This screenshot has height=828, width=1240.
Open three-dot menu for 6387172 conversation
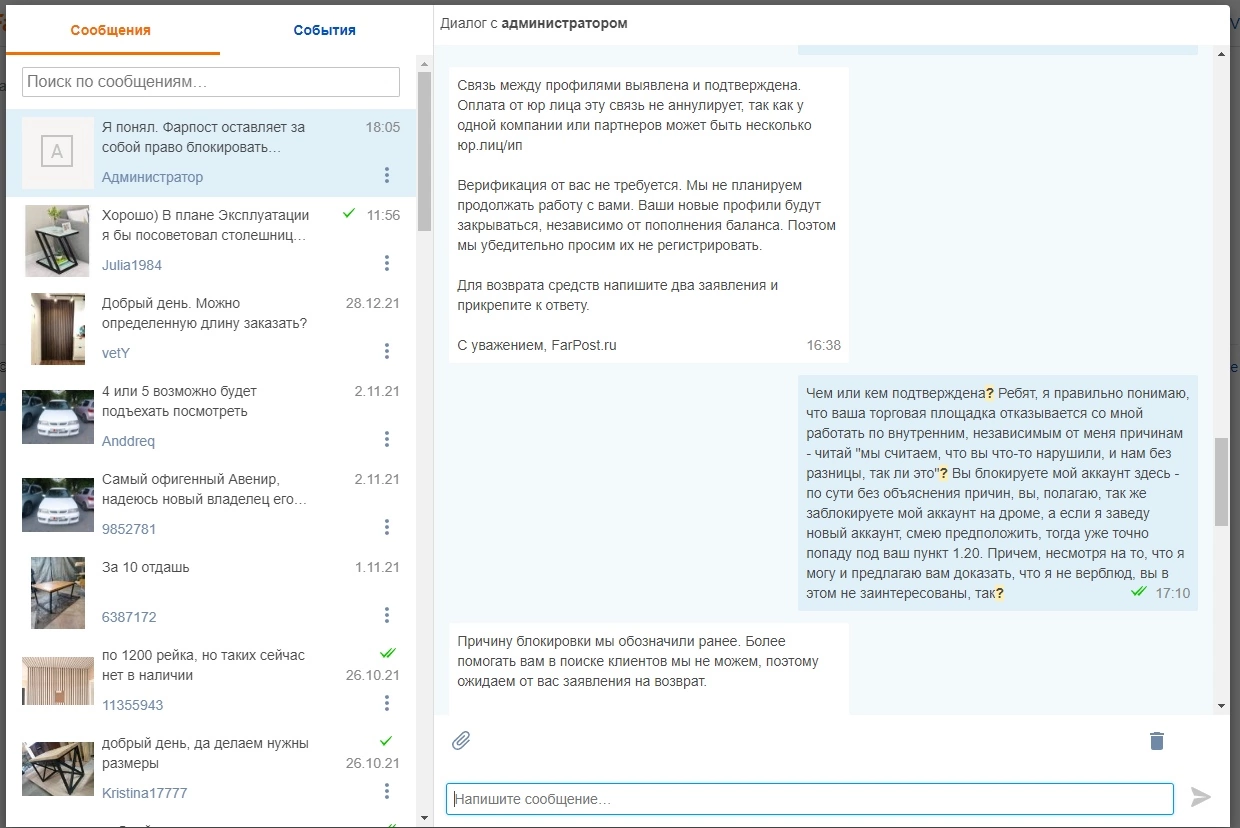point(387,616)
